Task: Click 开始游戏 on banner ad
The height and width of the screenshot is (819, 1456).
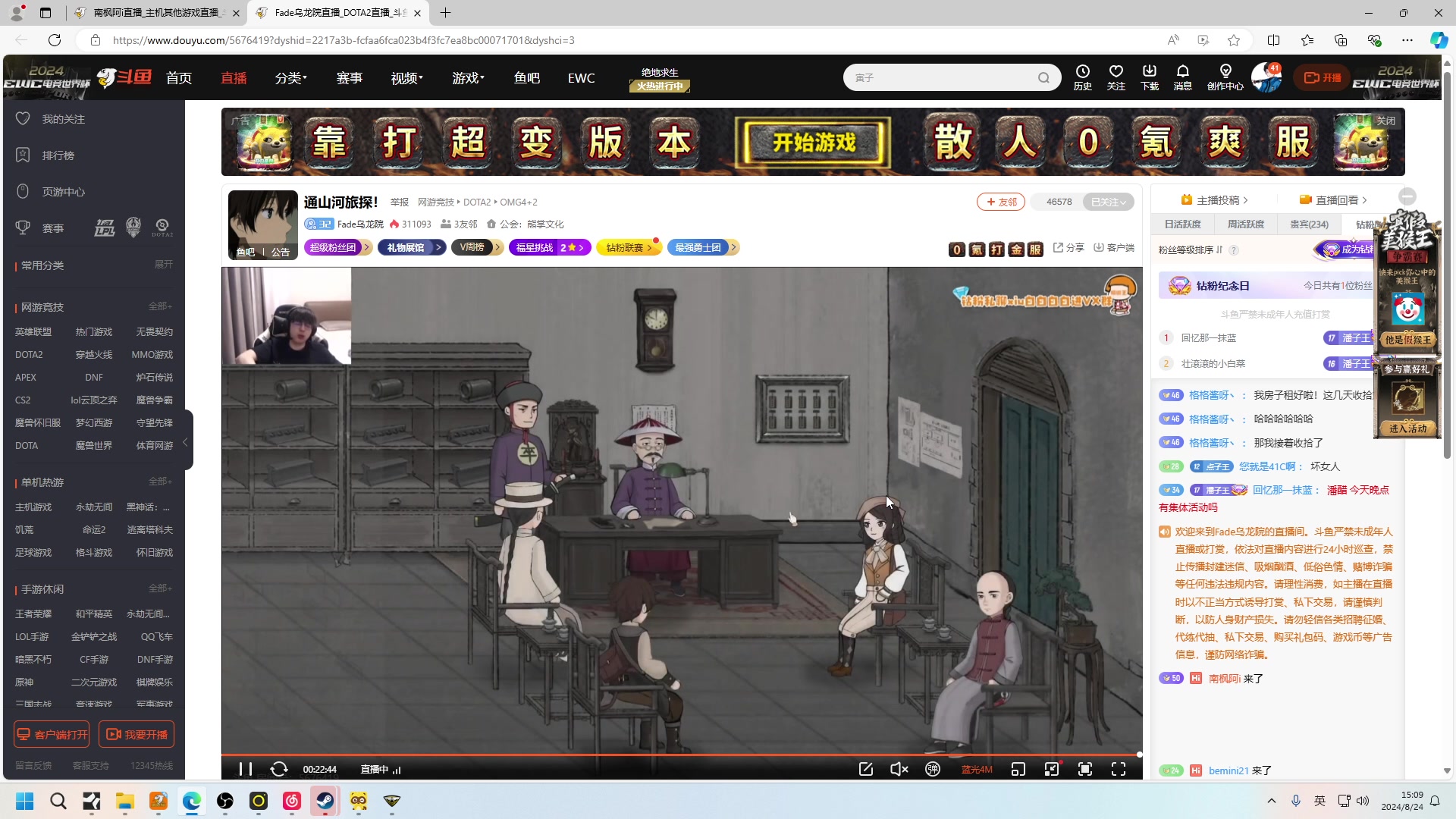Action: coord(814,142)
